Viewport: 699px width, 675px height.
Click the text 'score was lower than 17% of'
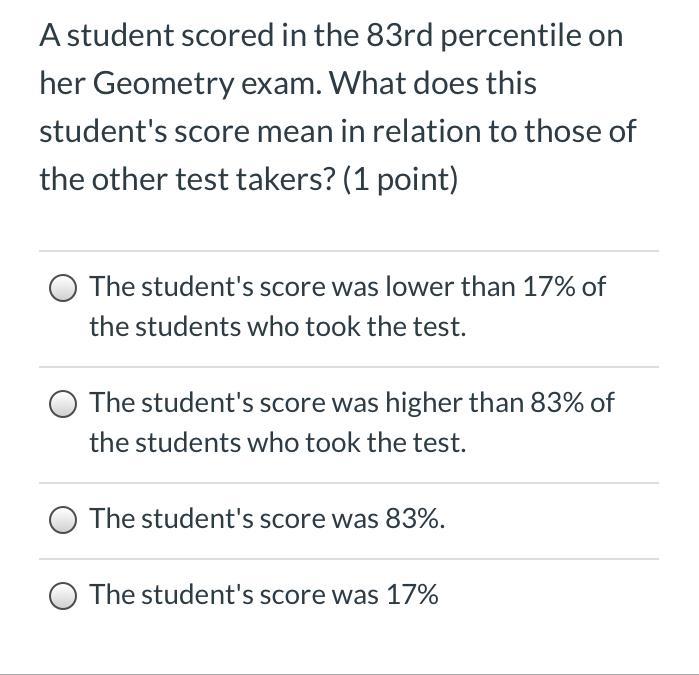click(x=433, y=286)
